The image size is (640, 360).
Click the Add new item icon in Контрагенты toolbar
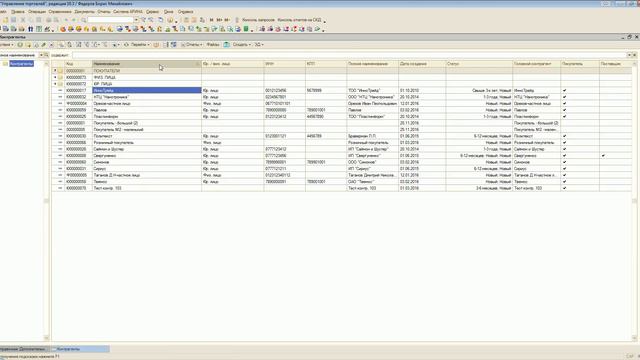pos(20,44)
